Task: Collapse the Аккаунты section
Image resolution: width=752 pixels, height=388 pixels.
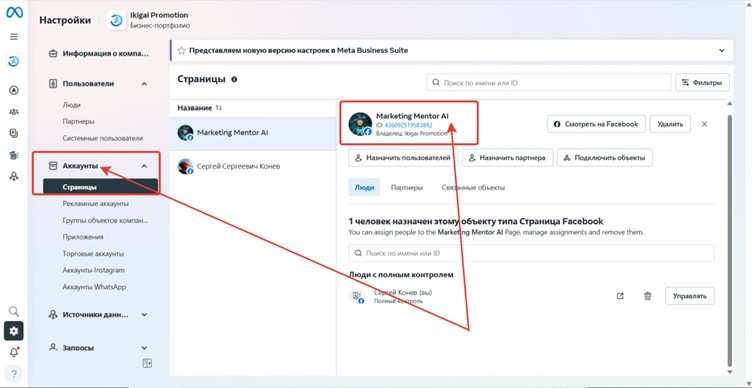Action: pyautogui.click(x=144, y=166)
